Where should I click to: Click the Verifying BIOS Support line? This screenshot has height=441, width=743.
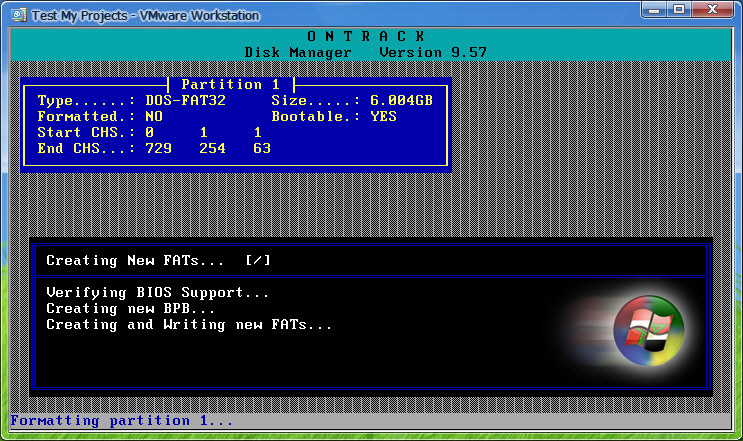[x=158, y=293]
